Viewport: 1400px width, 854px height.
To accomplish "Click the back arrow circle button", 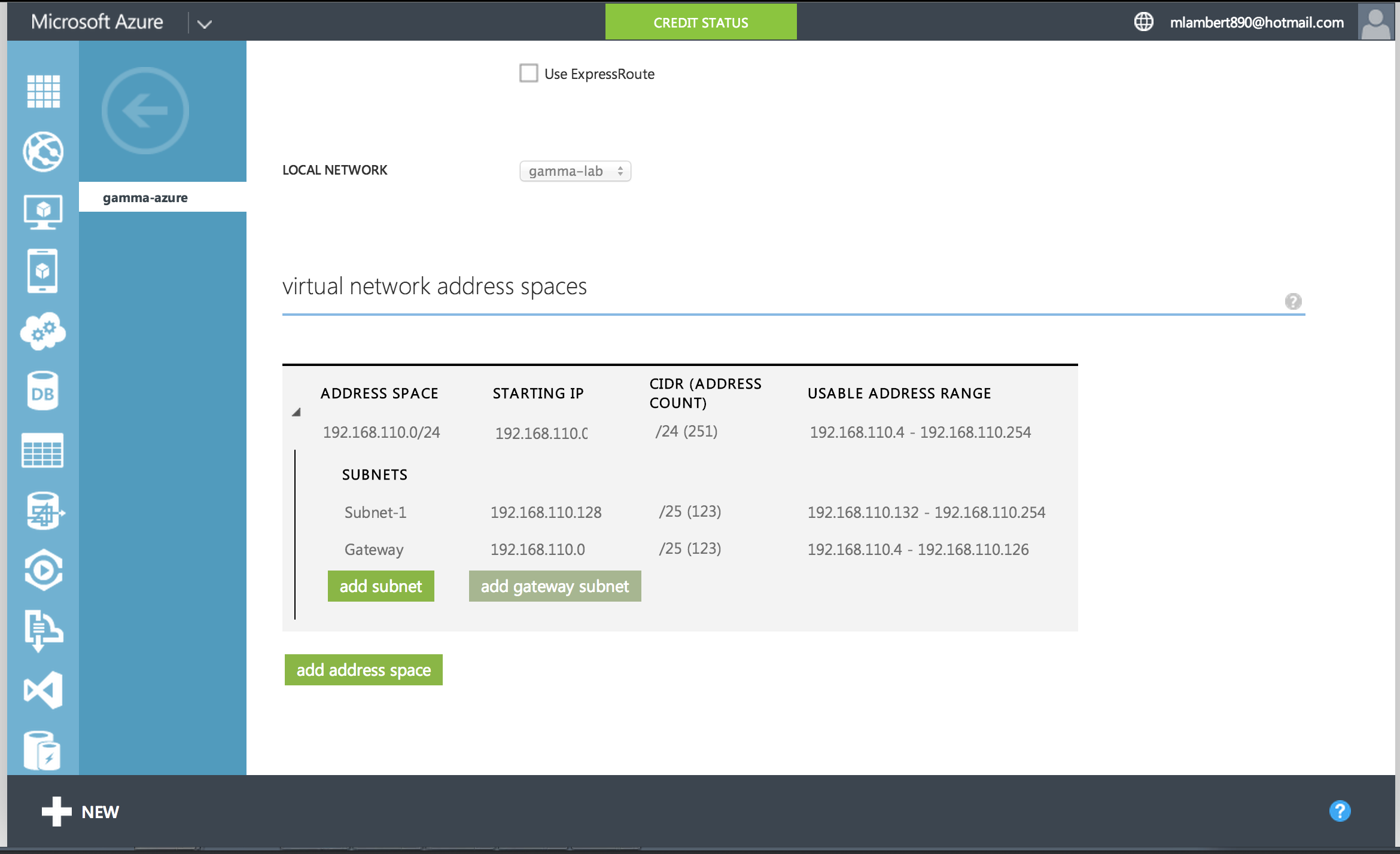I will pos(145,111).
